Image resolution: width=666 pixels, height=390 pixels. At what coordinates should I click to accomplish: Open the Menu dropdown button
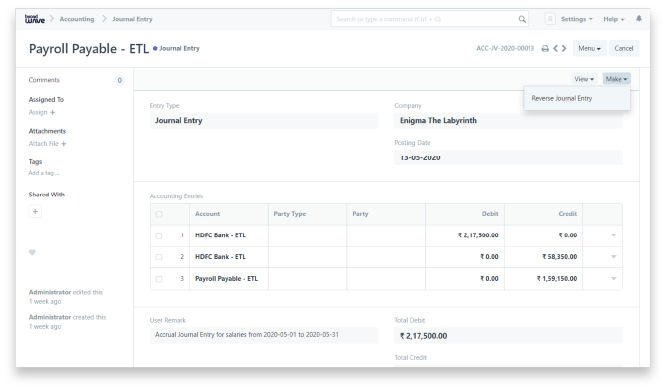589,48
